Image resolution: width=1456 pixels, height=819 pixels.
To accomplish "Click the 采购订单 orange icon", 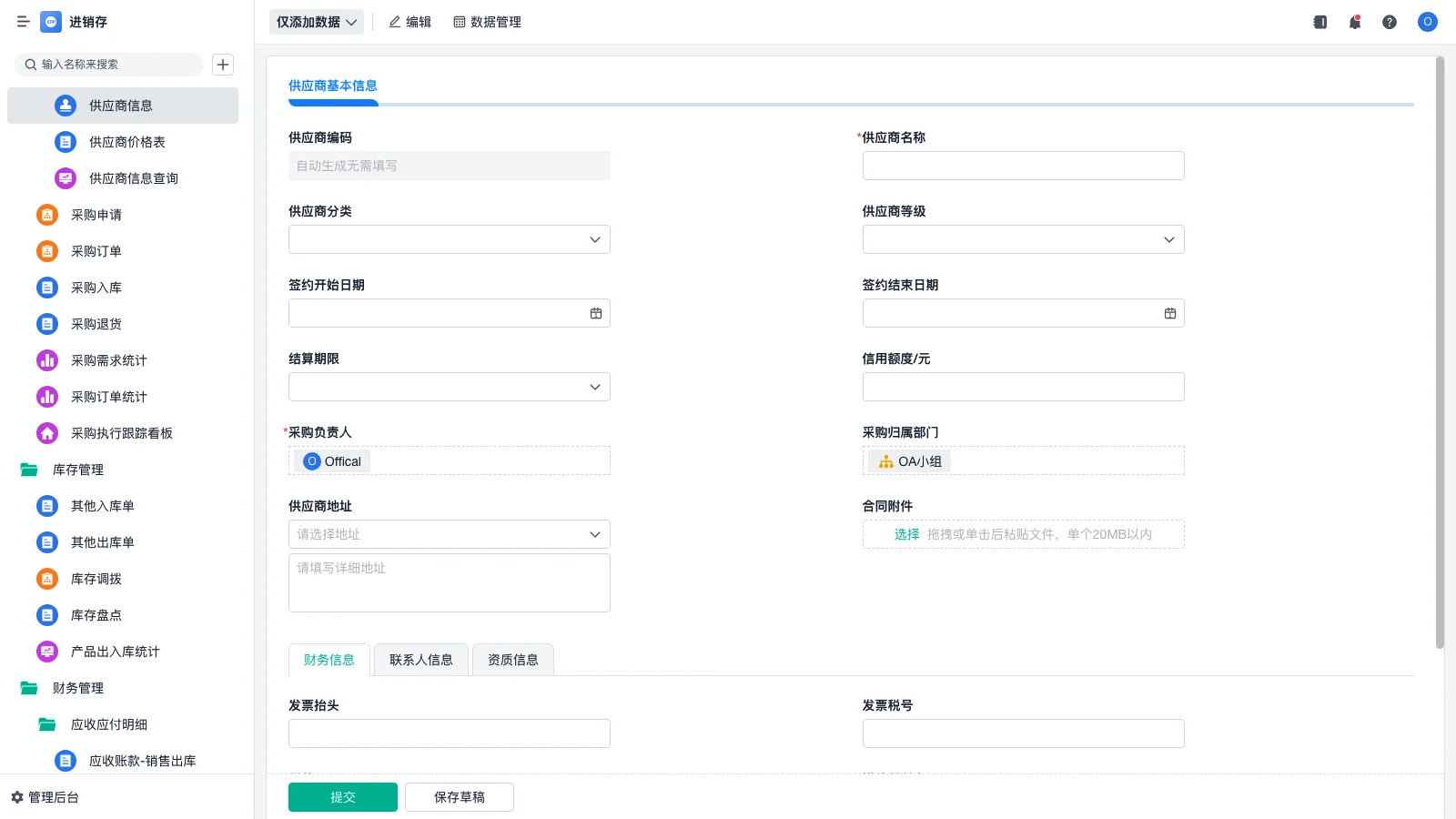I will point(47,251).
